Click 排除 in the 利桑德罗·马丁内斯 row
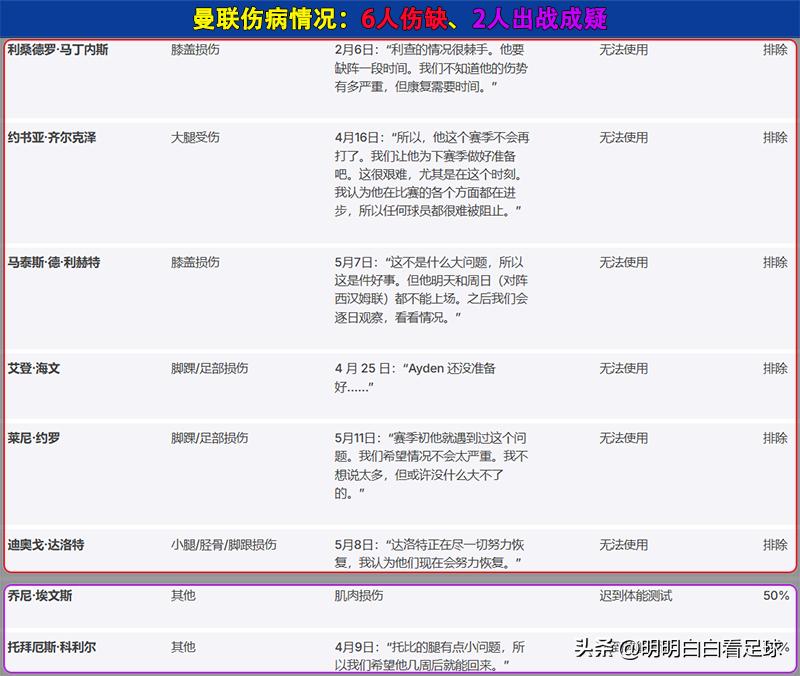800x676 pixels. click(x=775, y=49)
